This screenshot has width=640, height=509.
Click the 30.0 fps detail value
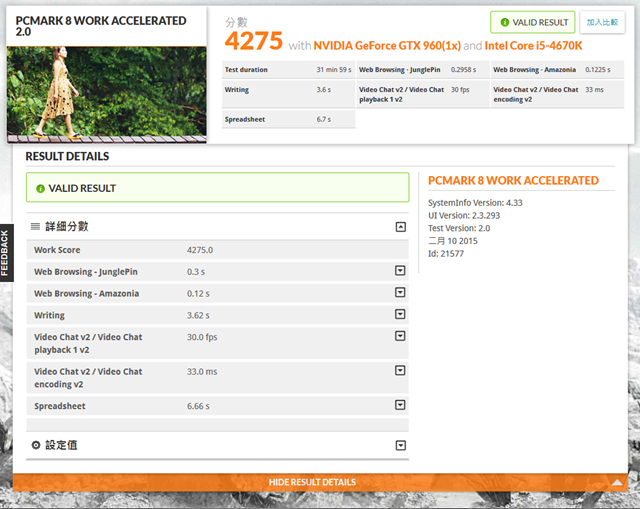pos(202,337)
